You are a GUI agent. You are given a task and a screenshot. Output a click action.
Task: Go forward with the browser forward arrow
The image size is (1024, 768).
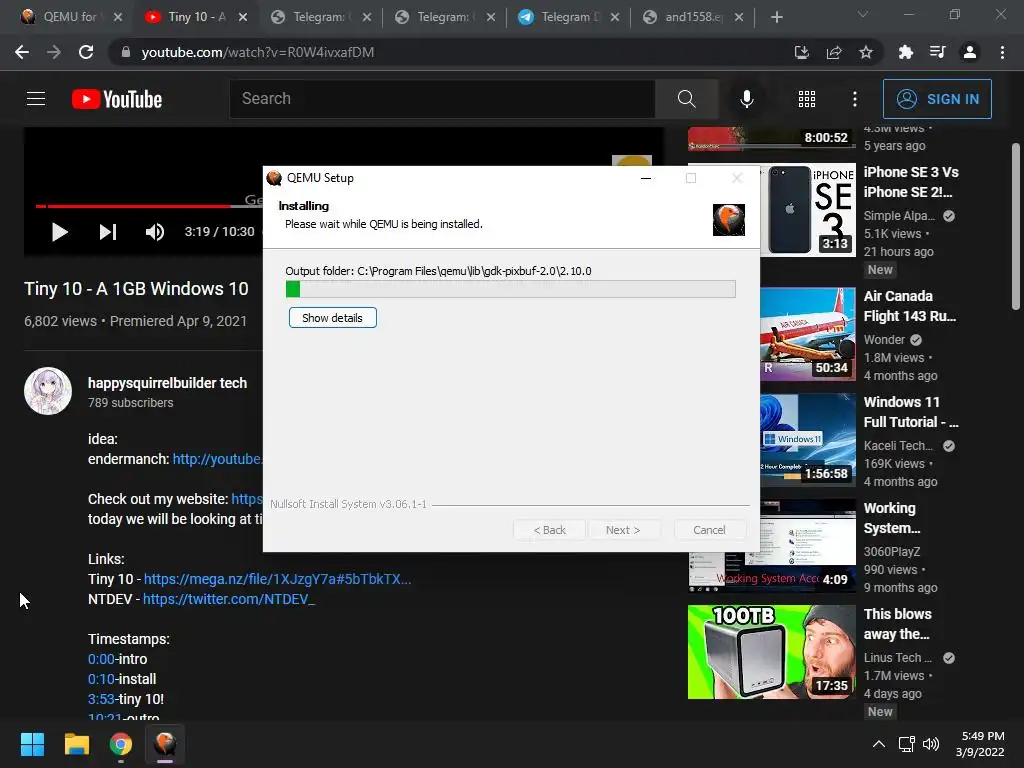[x=54, y=52]
